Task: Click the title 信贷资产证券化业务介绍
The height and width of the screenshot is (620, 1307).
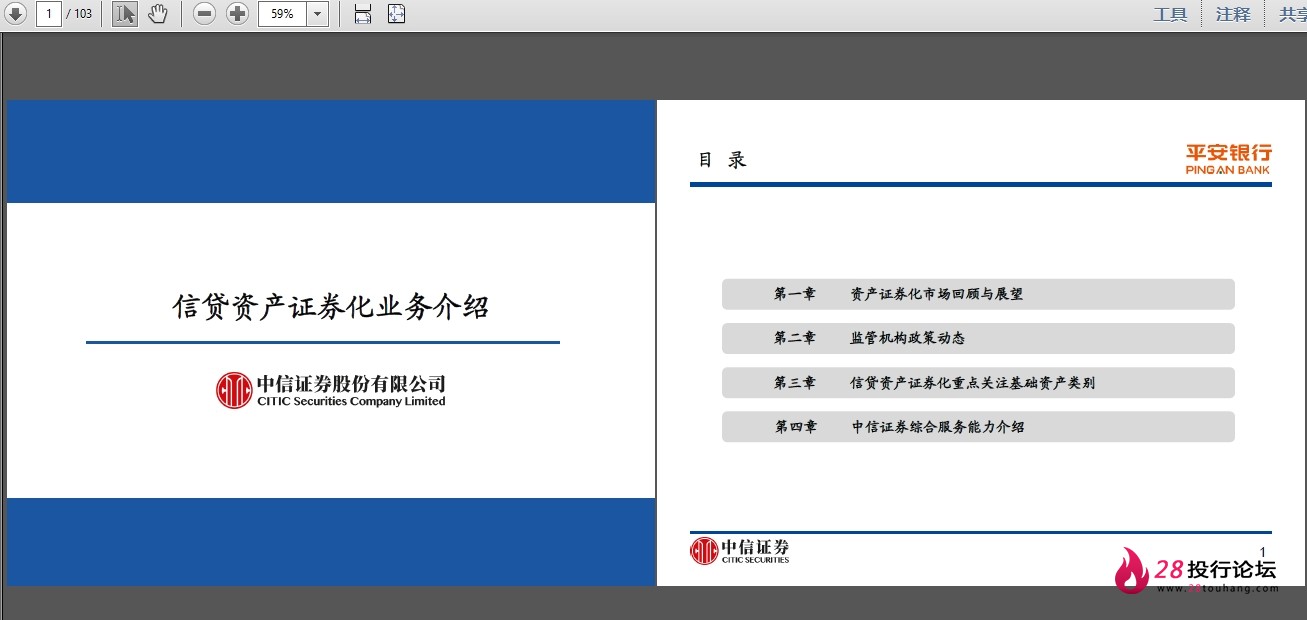Action: (x=331, y=306)
